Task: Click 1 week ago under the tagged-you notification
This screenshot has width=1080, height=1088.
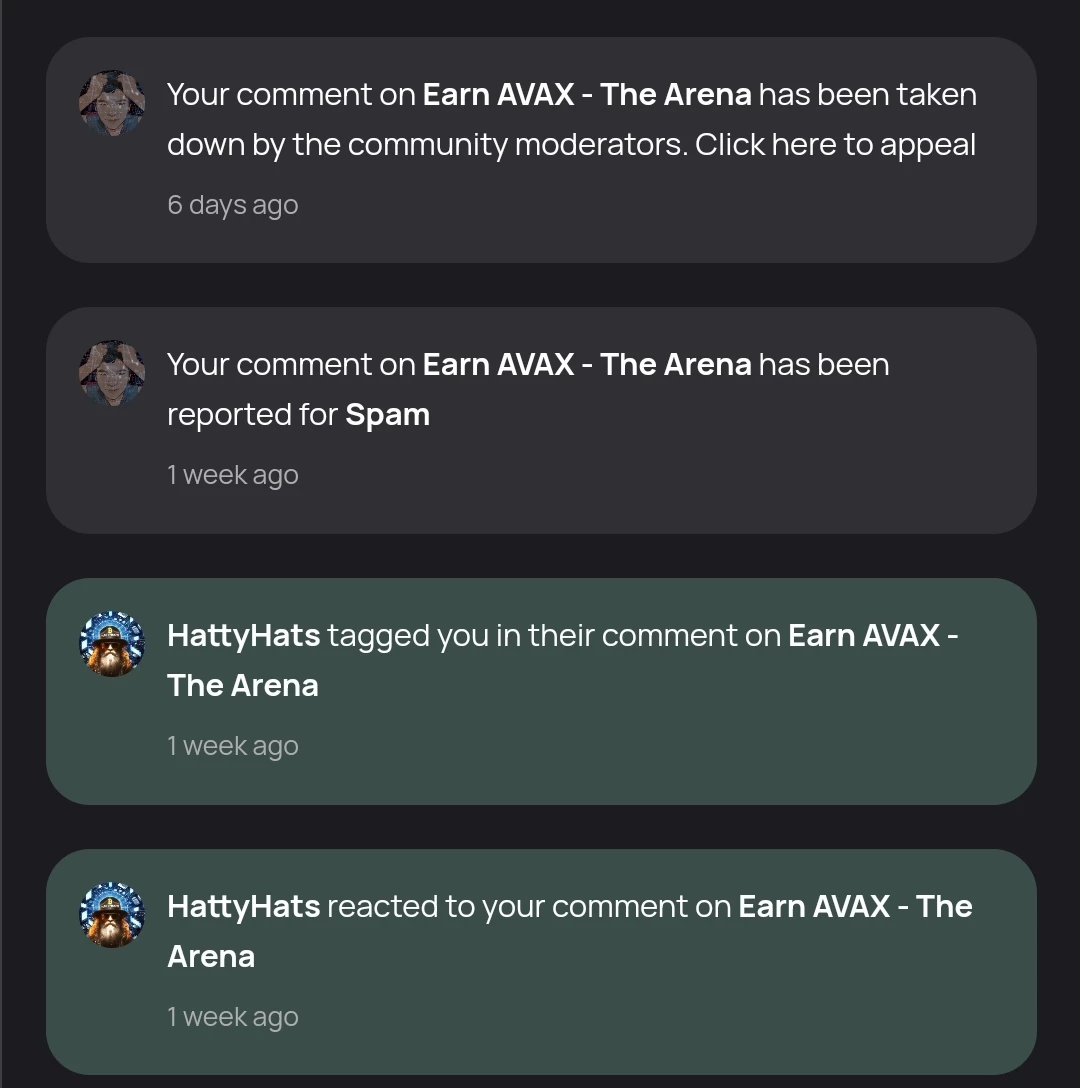Action: pos(233,746)
